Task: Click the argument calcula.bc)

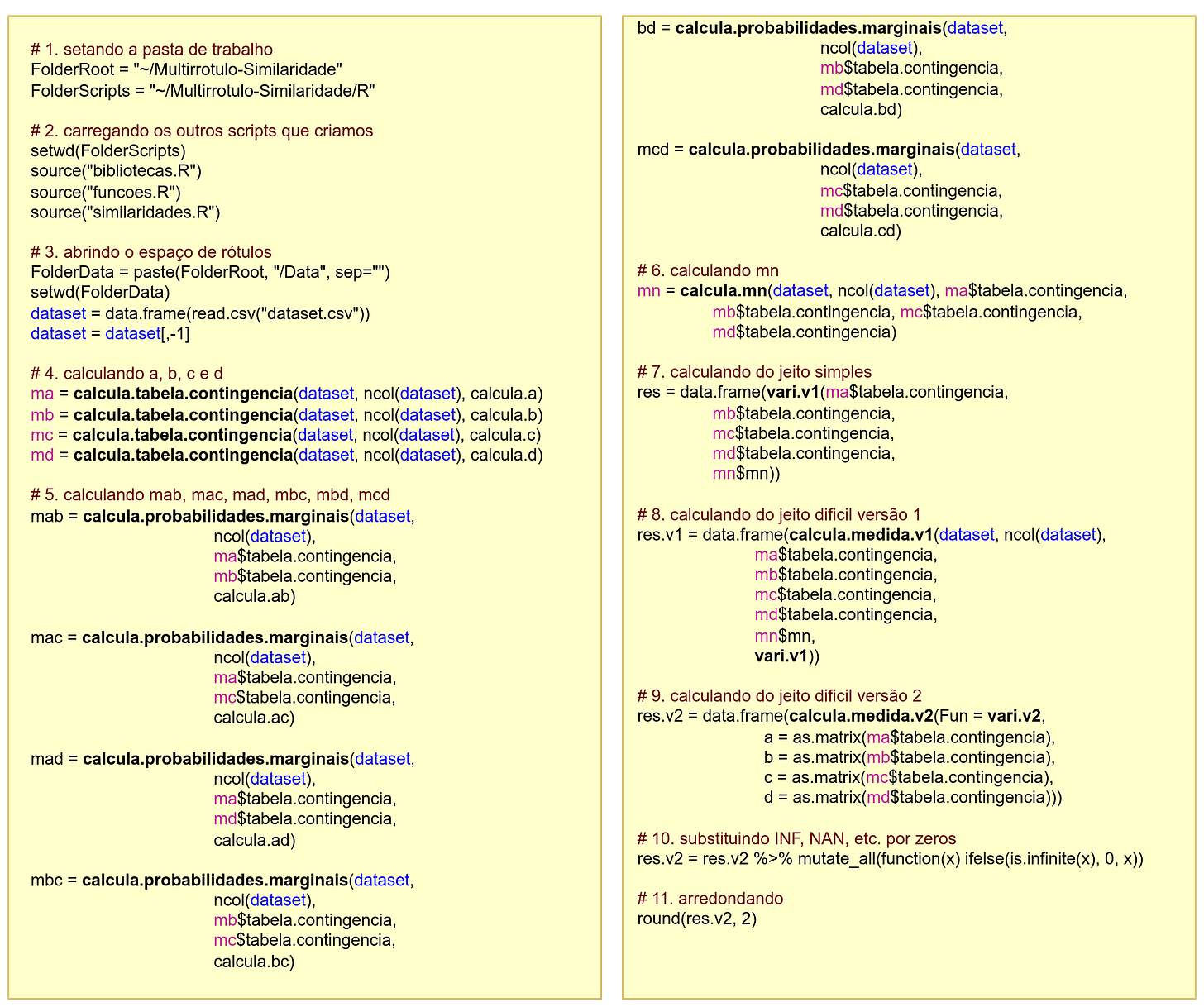Action: coord(254,962)
